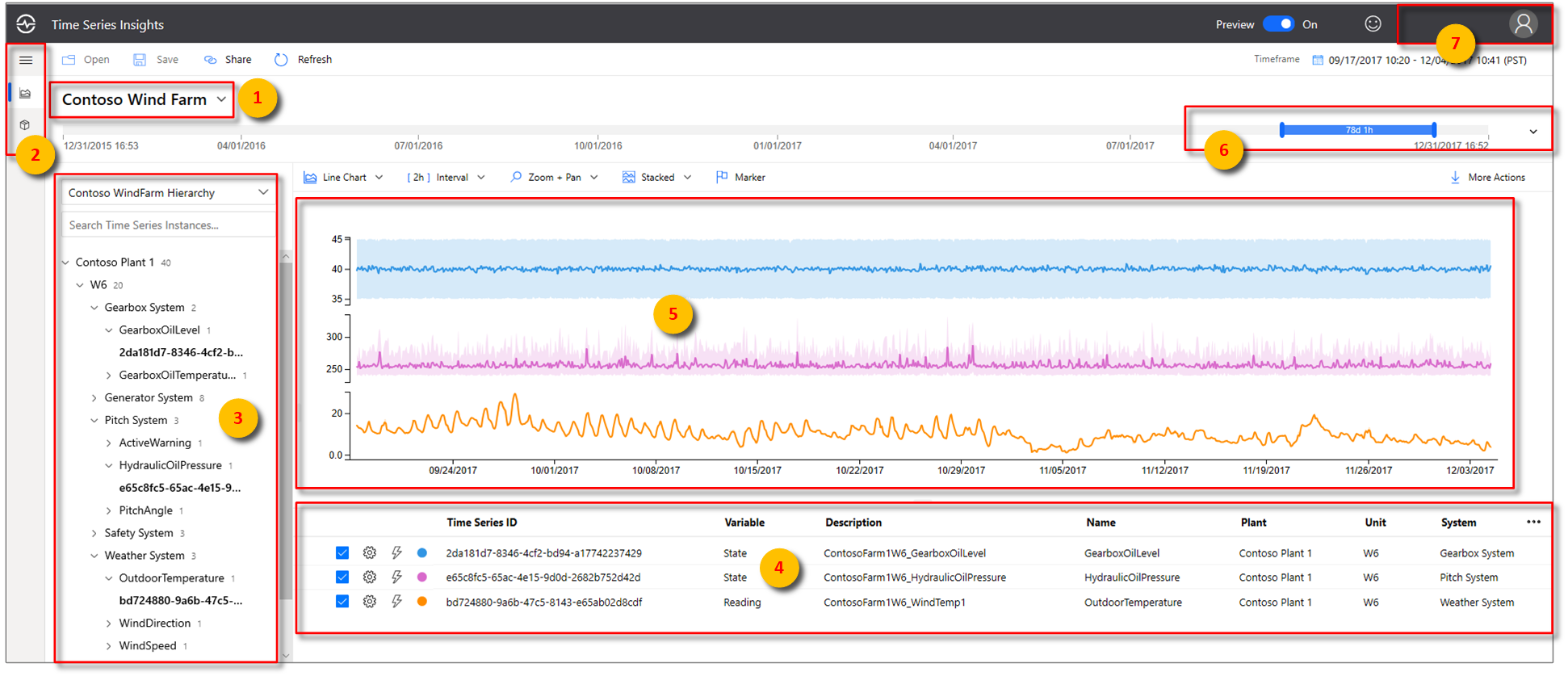Select the model cube sidebar icon

(26, 125)
